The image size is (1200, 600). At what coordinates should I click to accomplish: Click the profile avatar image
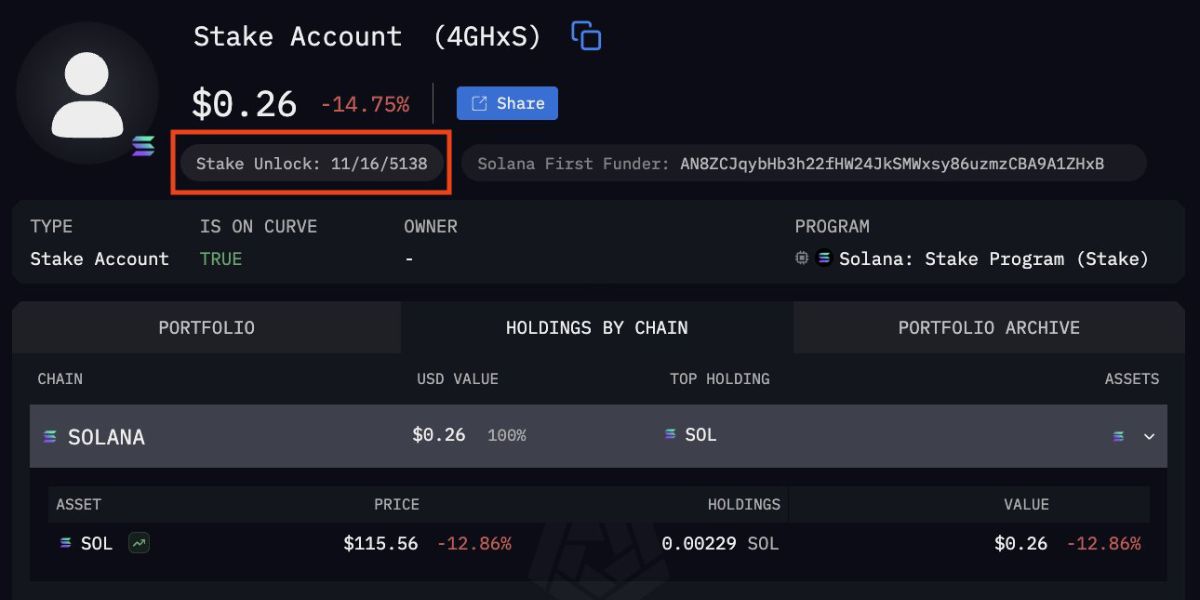coord(87,93)
